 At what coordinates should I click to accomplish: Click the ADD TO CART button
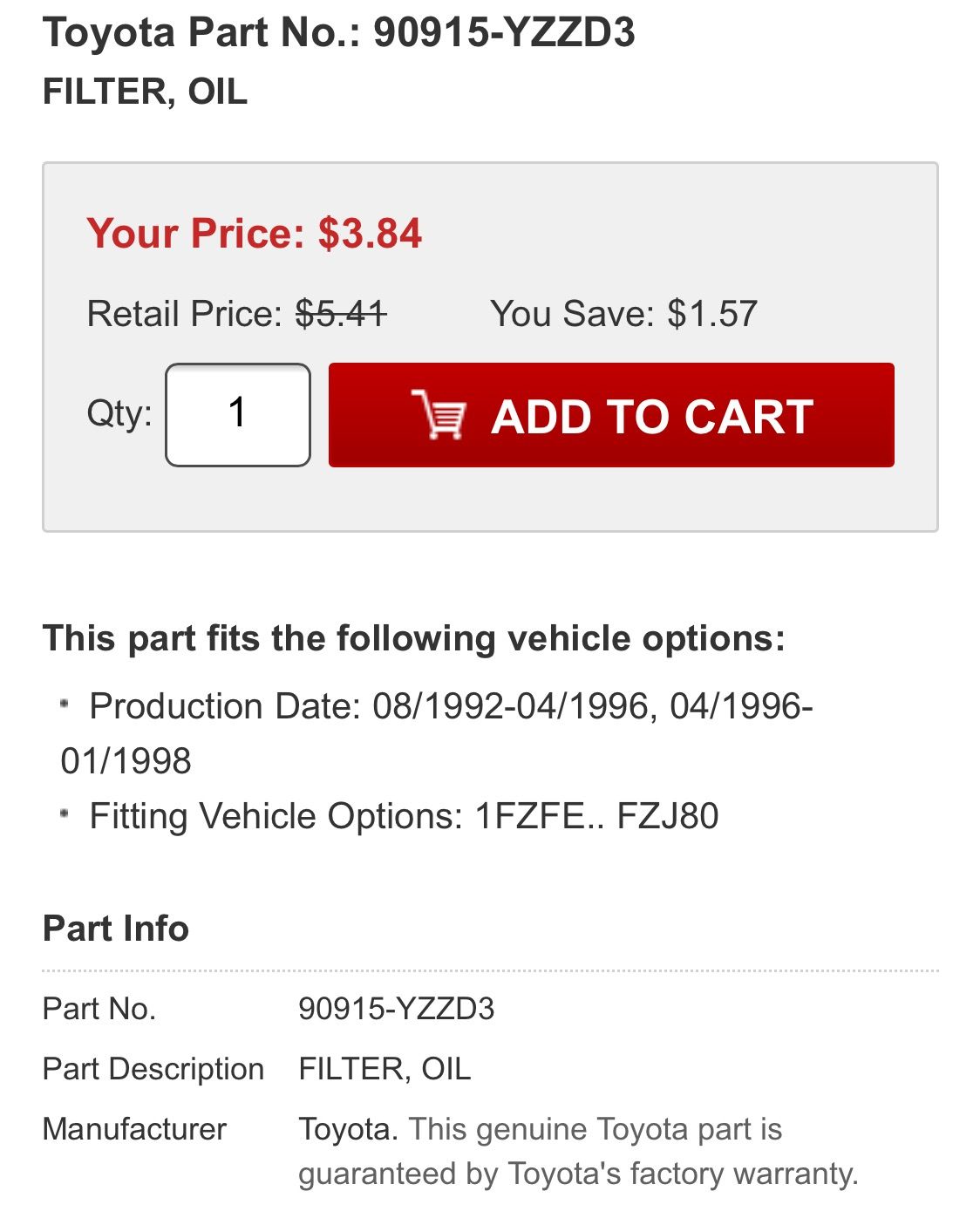click(x=611, y=415)
